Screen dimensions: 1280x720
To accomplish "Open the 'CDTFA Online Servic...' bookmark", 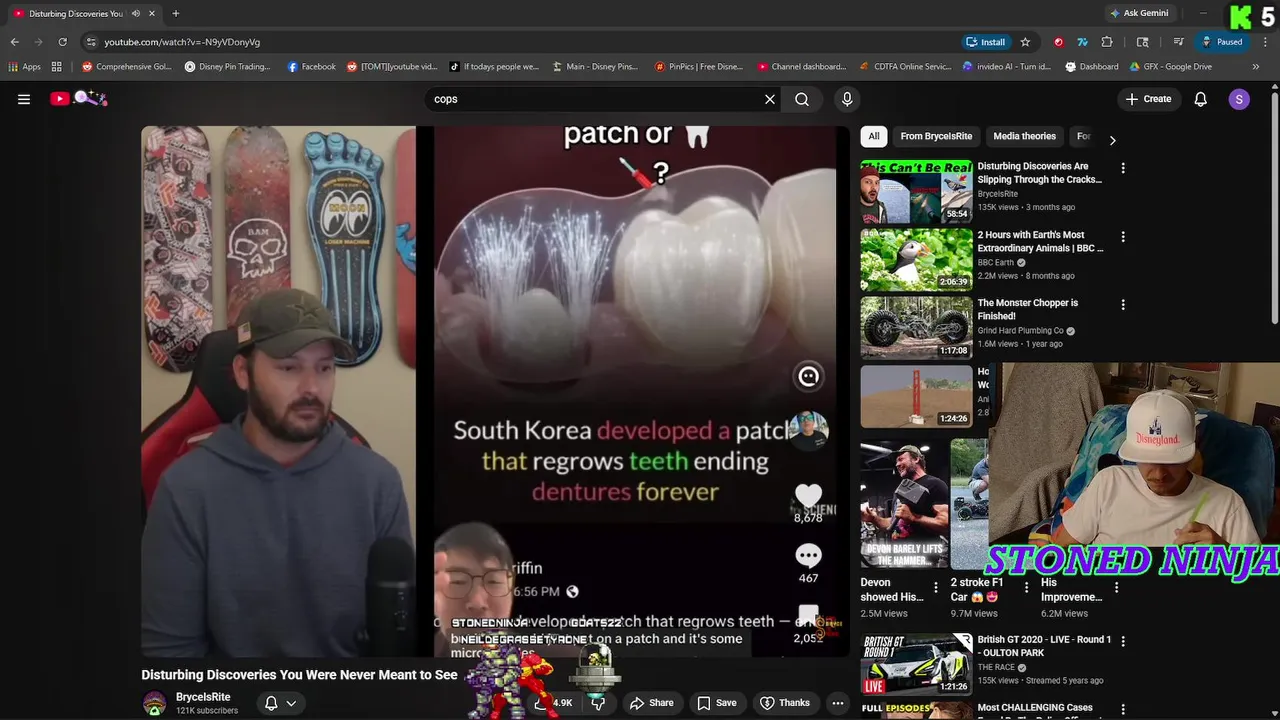I will (904, 67).
